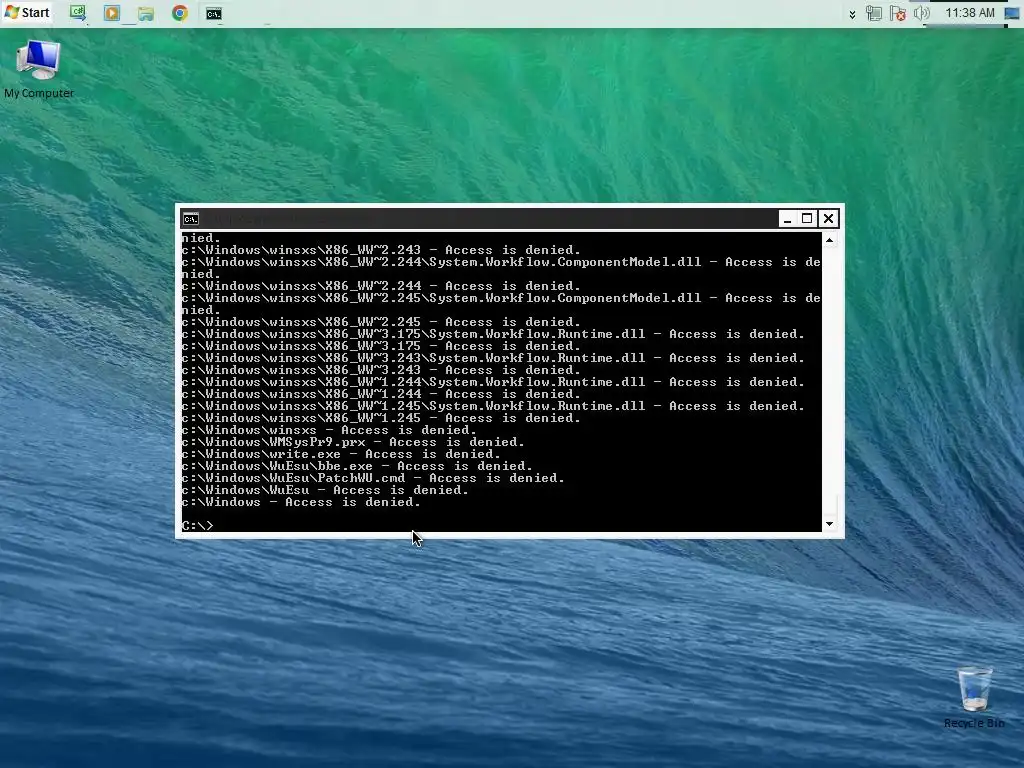
Task: Click the 'X86_WW~3.243\System.Workflow.Runtime.dll' line
Action: 493,359
